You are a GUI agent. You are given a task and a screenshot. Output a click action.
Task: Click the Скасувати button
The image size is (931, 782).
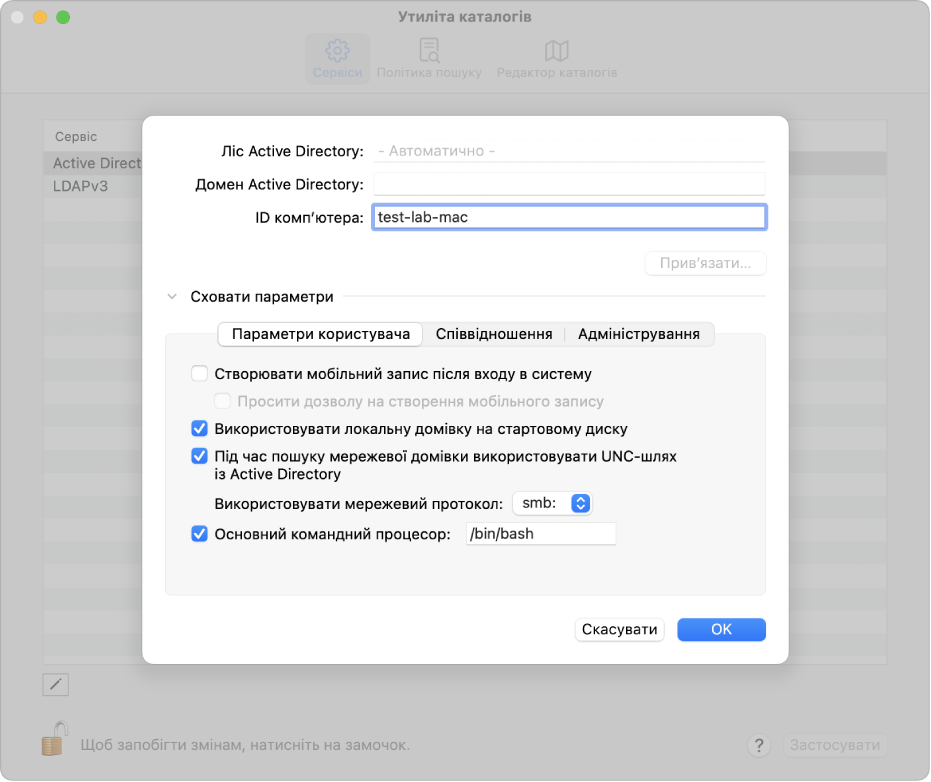(x=619, y=629)
